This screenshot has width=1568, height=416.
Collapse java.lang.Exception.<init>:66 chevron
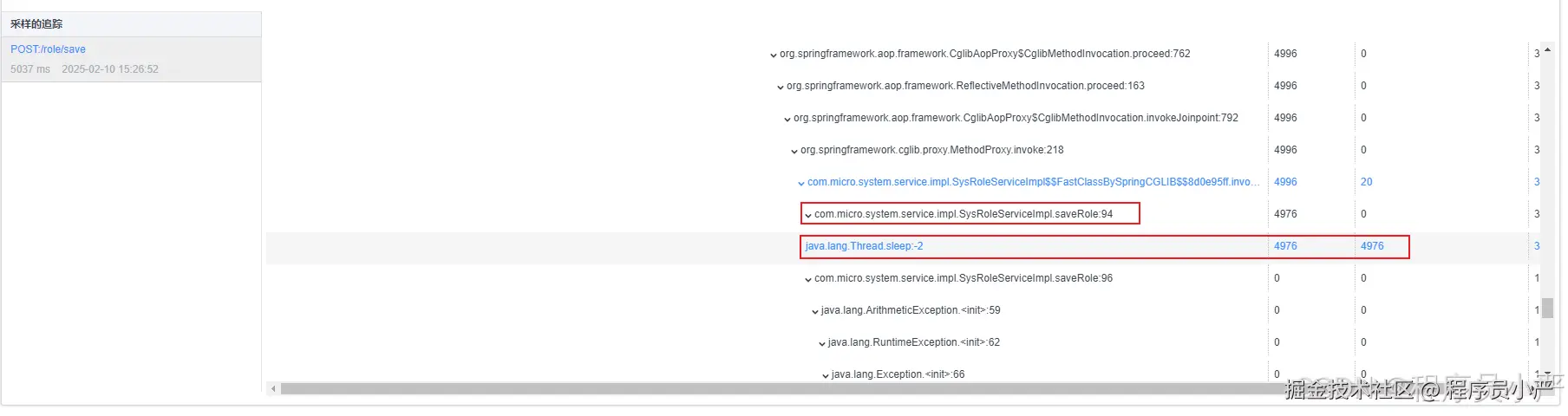[826, 375]
